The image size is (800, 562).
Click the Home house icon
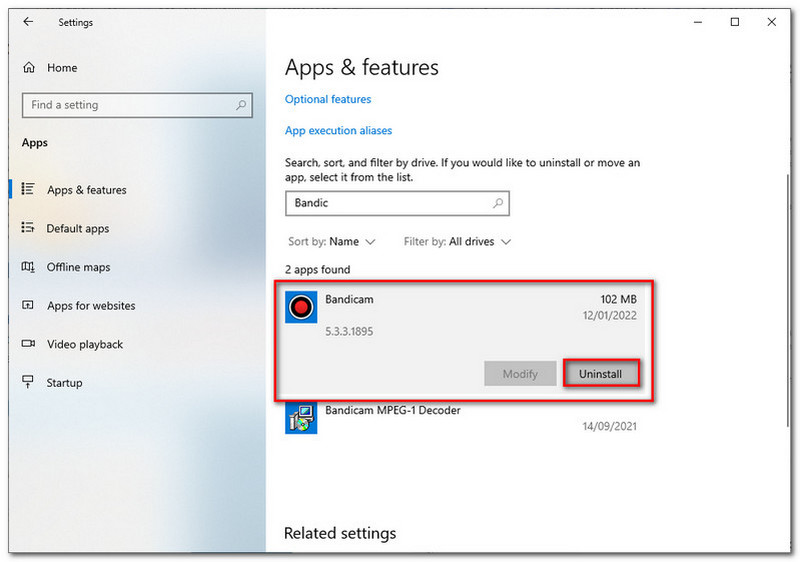29,68
